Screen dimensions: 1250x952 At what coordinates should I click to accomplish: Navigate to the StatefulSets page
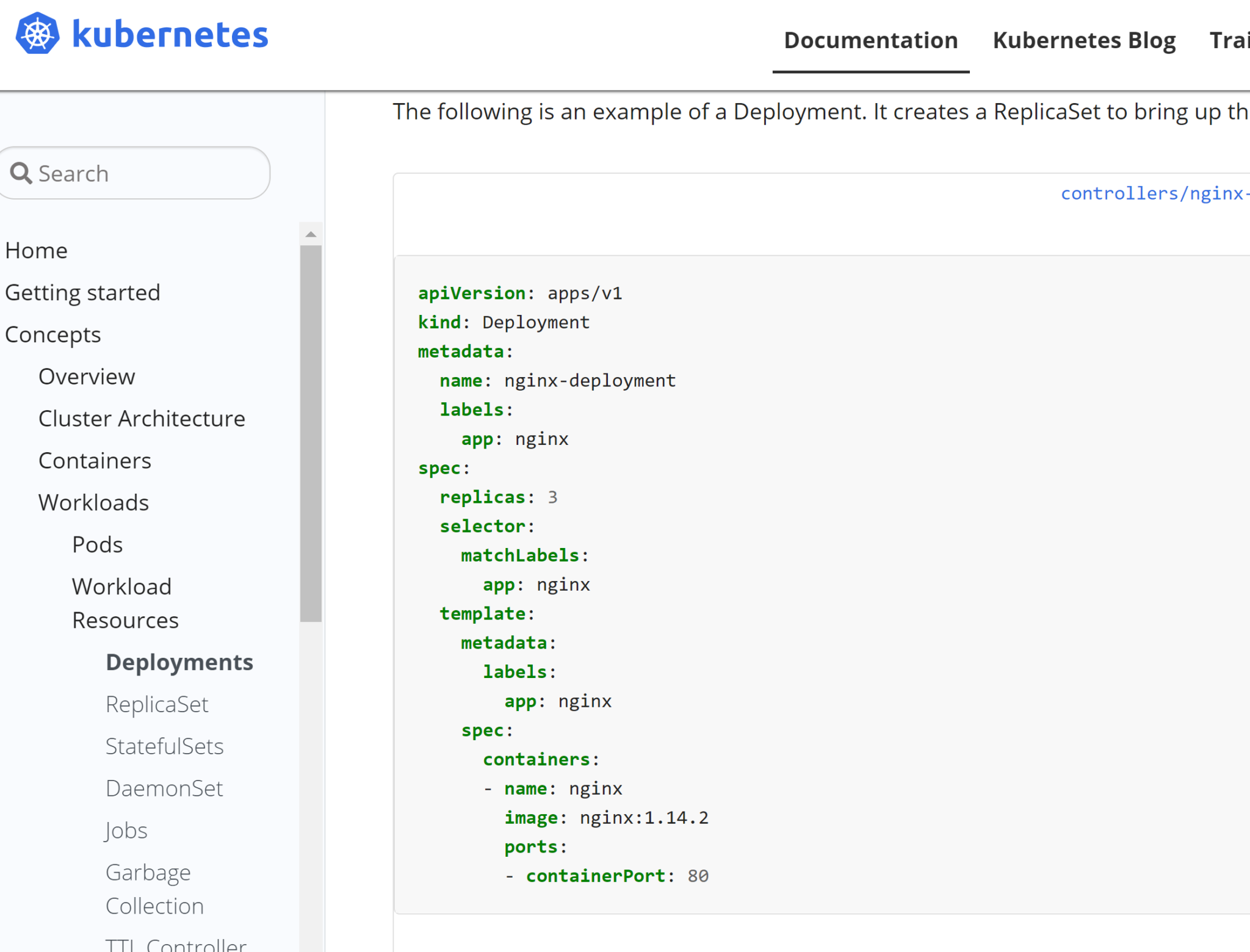(164, 746)
